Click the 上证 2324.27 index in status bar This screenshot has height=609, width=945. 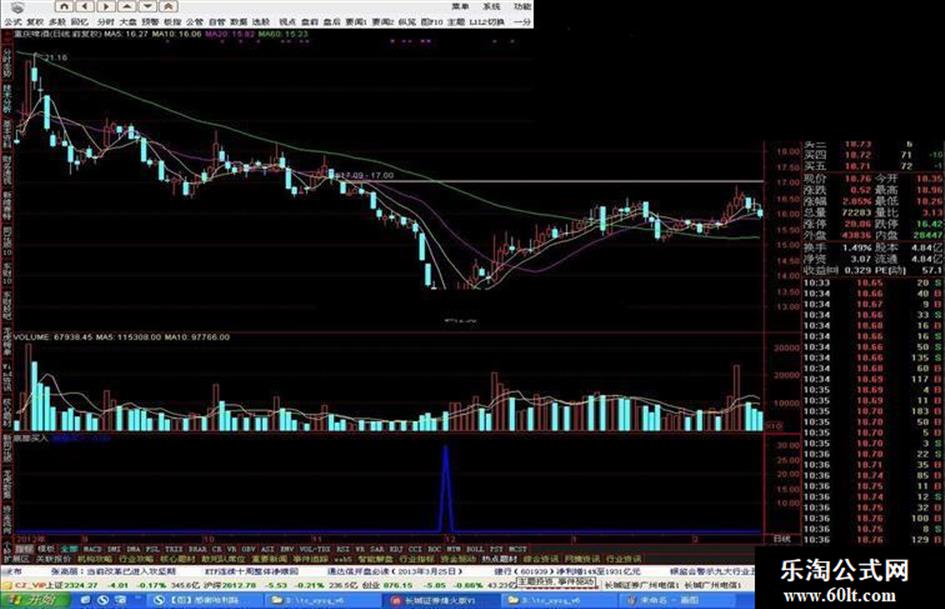72,585
